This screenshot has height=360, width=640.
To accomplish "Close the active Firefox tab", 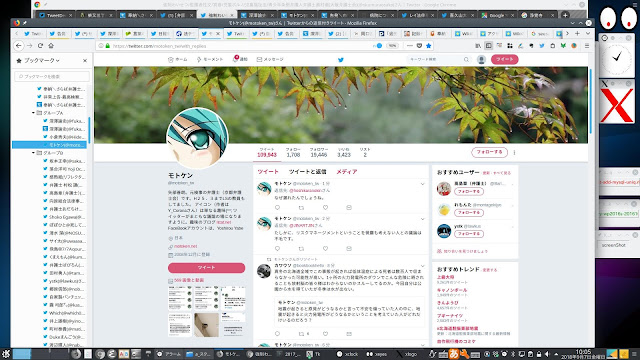I will tap(218, 34).
